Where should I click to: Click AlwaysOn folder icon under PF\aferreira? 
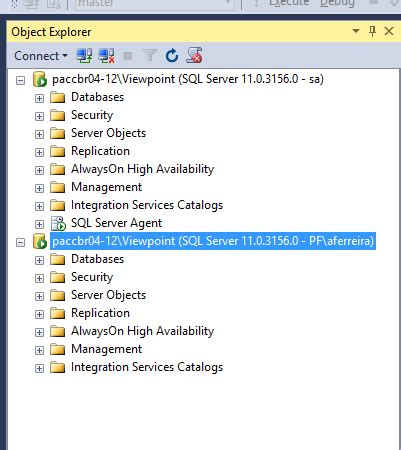(x=58, y=331)
